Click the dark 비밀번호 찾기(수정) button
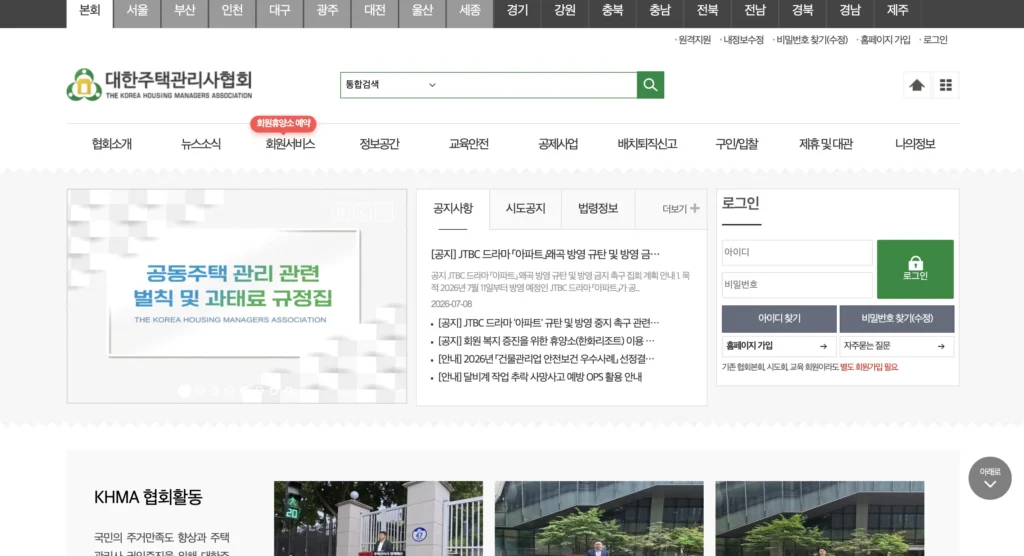Image resolution: width=1024 pixels, height=556 pixels. coord(897,319)
